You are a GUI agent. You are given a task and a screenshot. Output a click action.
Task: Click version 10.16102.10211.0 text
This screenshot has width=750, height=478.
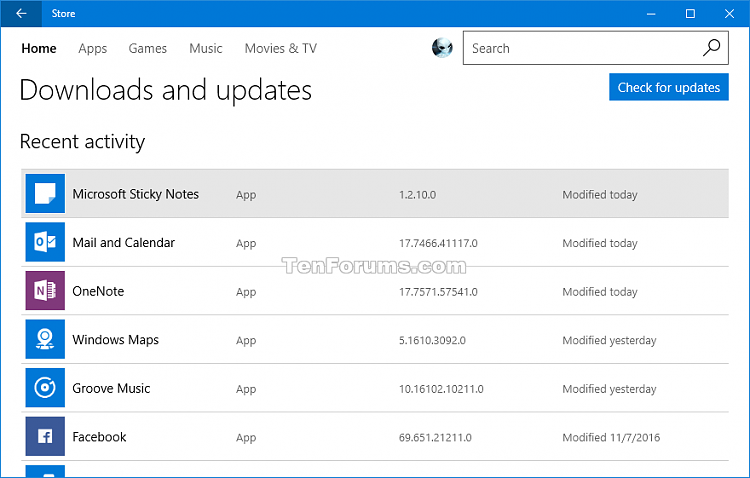[441, 389]
